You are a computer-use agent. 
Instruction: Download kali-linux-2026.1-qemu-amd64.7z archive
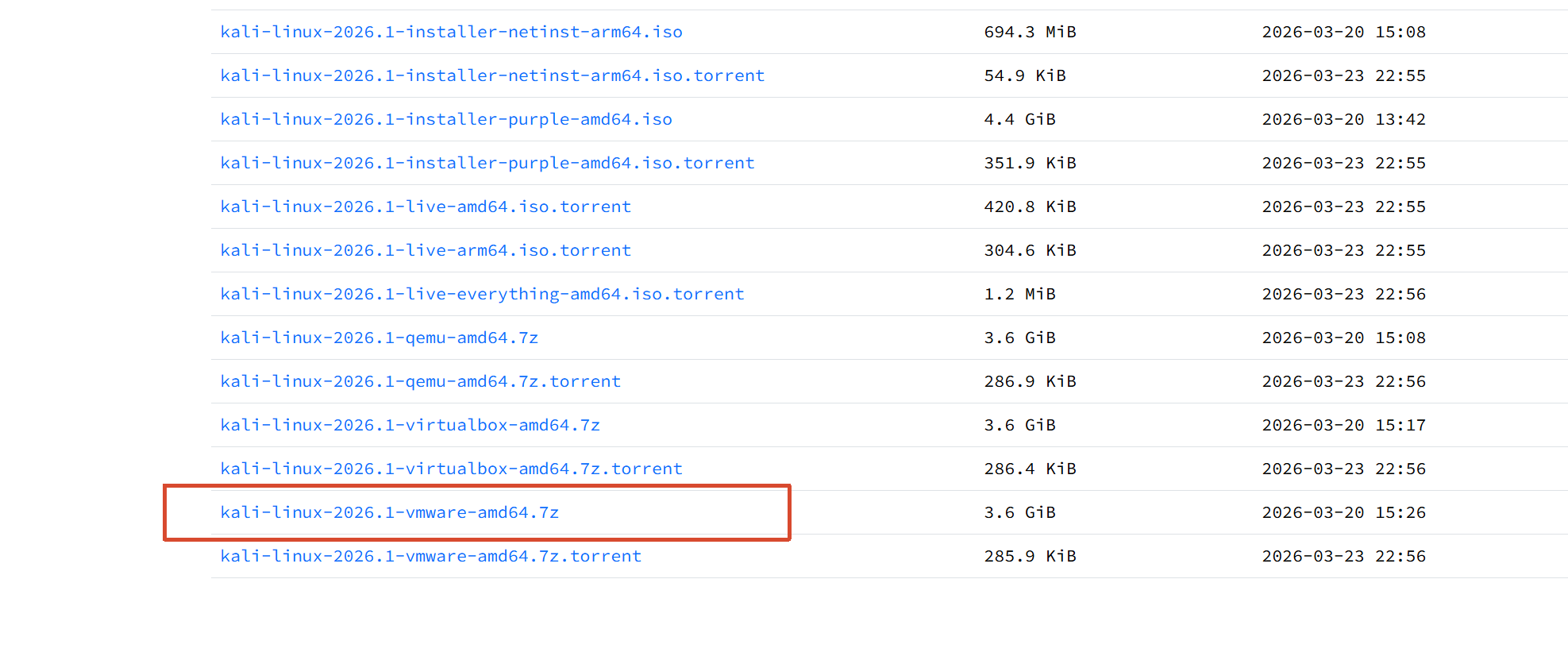tap(379, 338)
